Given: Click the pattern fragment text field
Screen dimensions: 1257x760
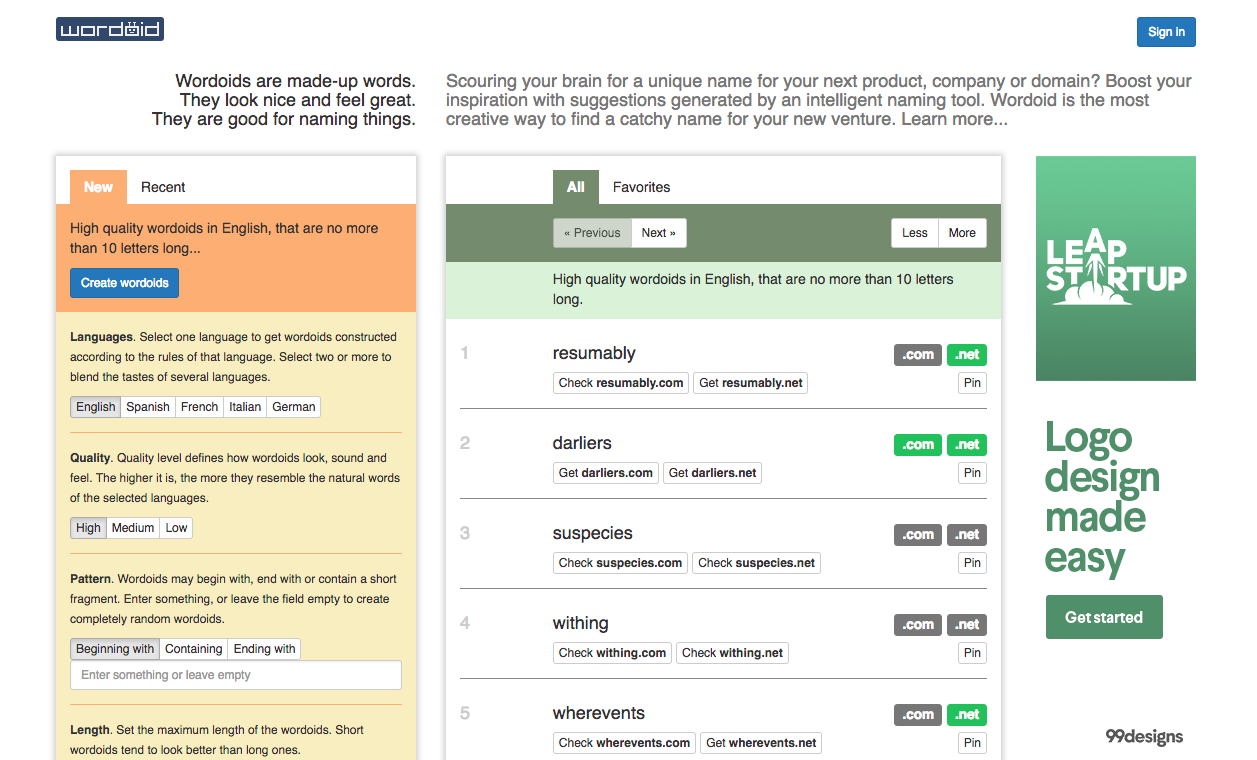Looking at the screenshot, I should click(x=236, y=675).
